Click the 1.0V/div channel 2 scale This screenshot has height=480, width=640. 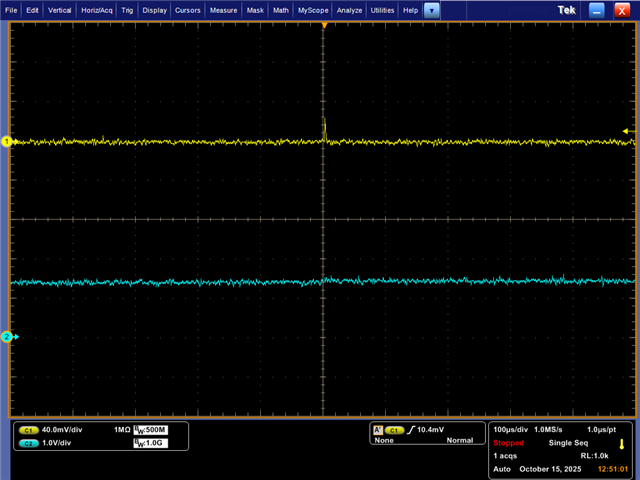pyautogui.click(x=57, y=443)
